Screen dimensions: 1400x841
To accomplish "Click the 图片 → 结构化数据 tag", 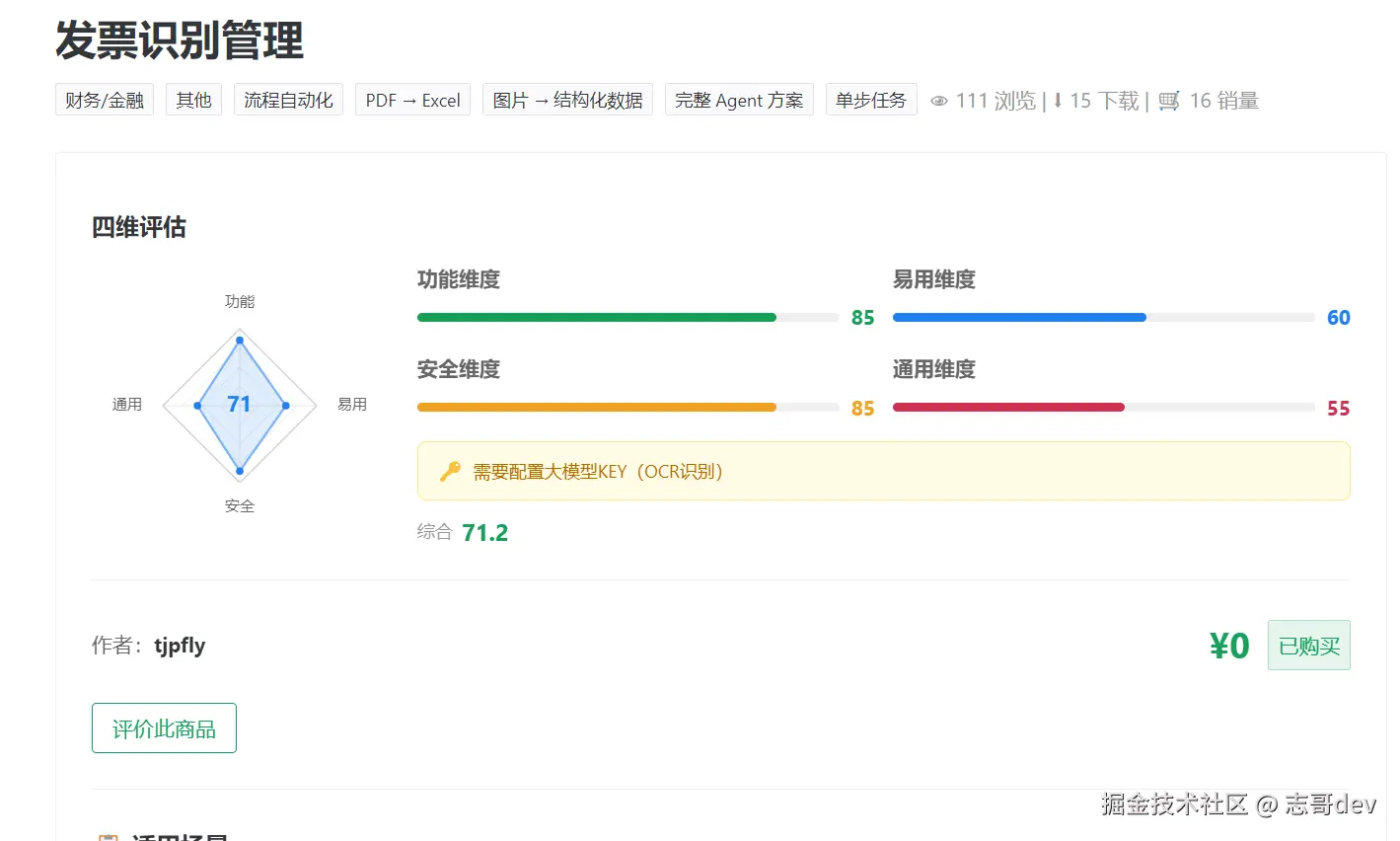I will (x=567, y=100).
